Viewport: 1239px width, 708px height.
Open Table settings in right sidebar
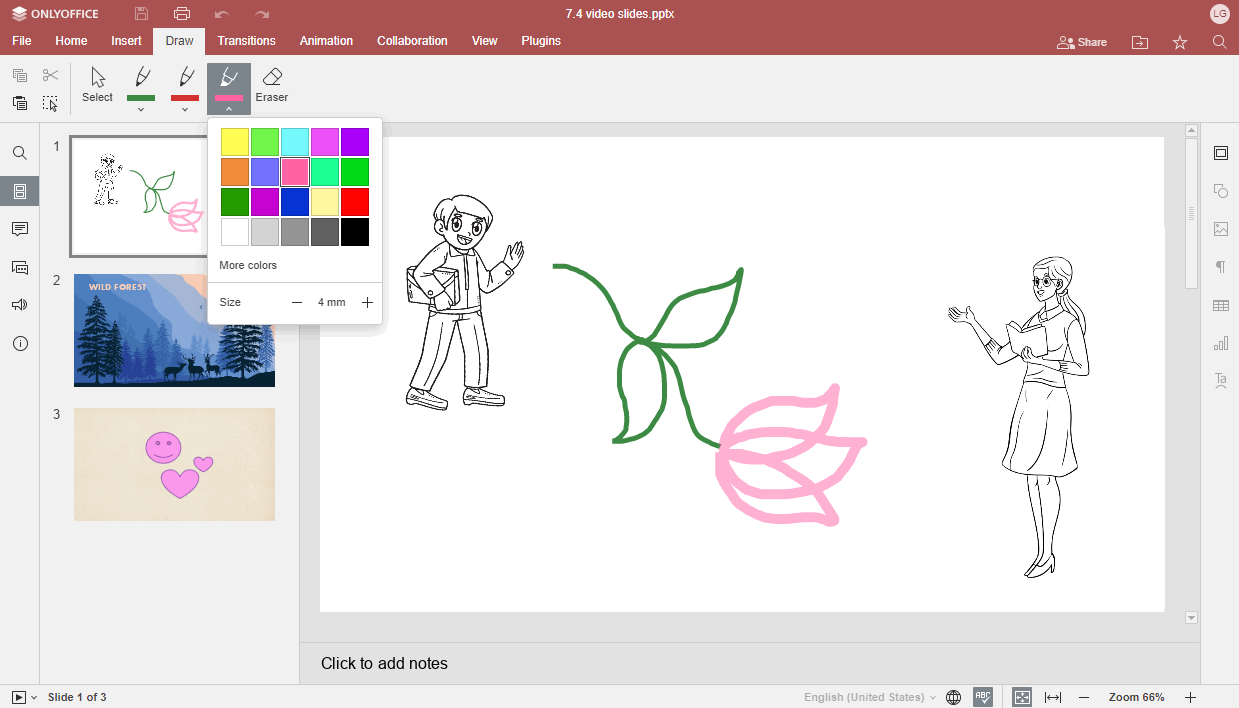click(x=1220, y=305)
